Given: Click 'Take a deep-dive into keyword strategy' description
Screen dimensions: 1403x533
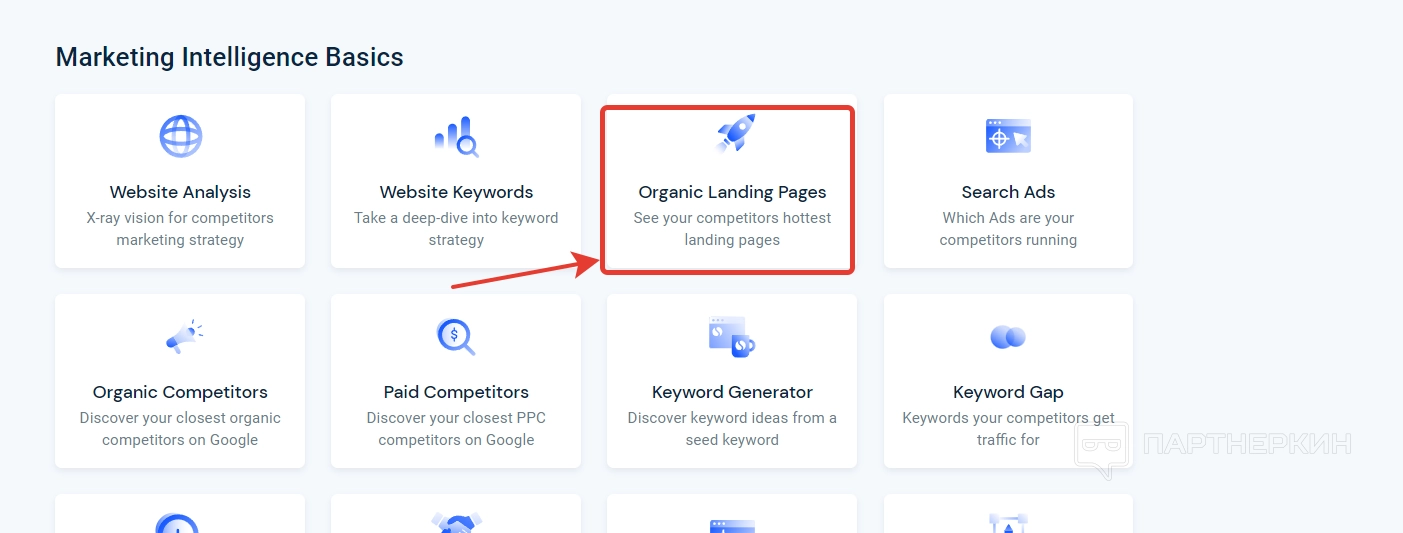Looking at the screenshot, I should tap(456, 229).
